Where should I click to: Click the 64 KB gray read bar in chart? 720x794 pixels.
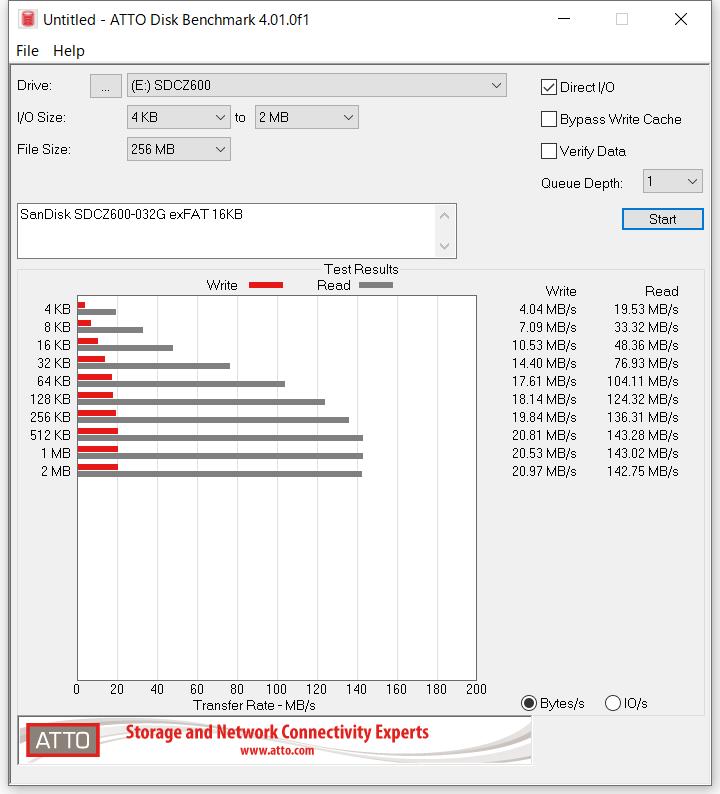point(181,384)
